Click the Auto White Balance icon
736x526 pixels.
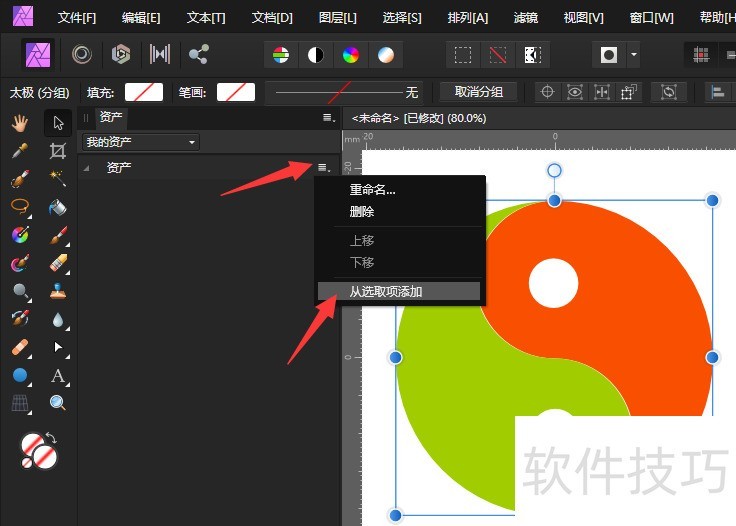click(385, 54)
